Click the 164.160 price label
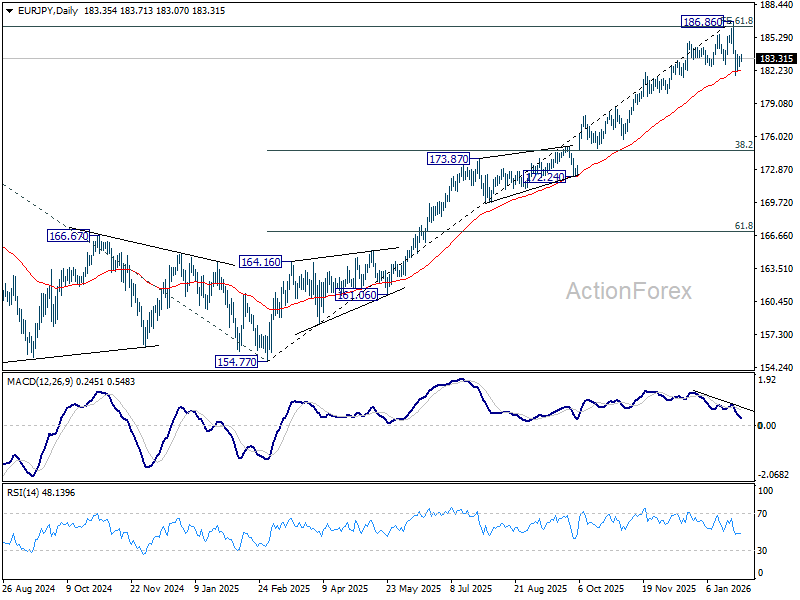 coord(261,262)
